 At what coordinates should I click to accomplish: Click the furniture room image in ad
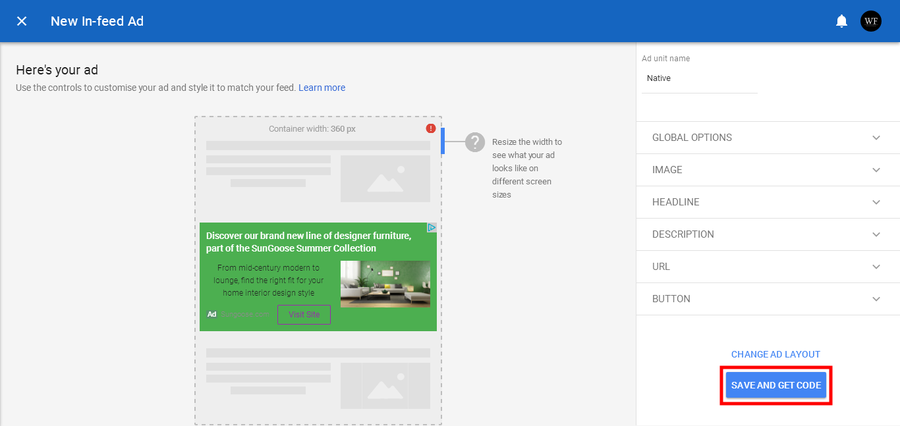click(385, 284)
